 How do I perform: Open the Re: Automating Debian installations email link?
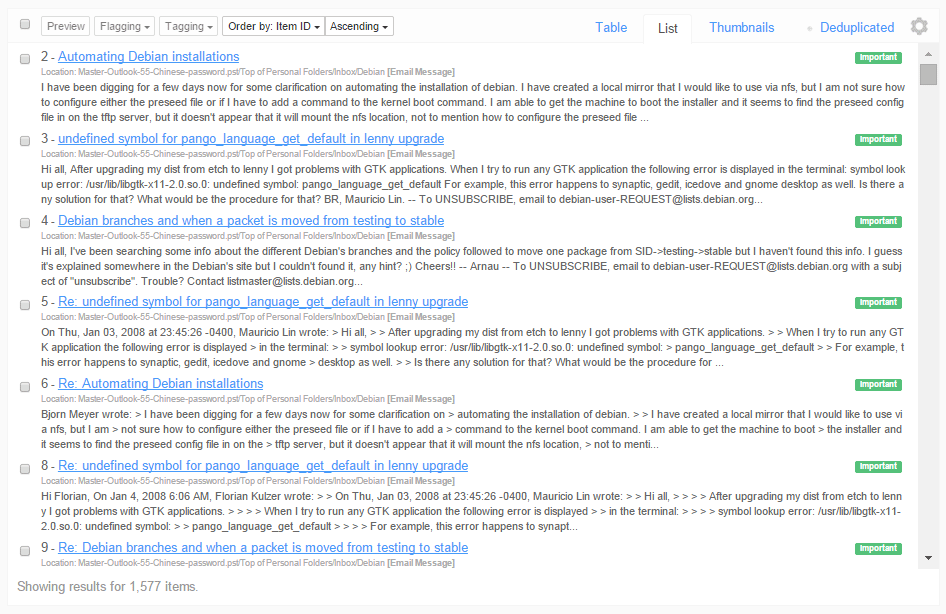pos(160,383)
